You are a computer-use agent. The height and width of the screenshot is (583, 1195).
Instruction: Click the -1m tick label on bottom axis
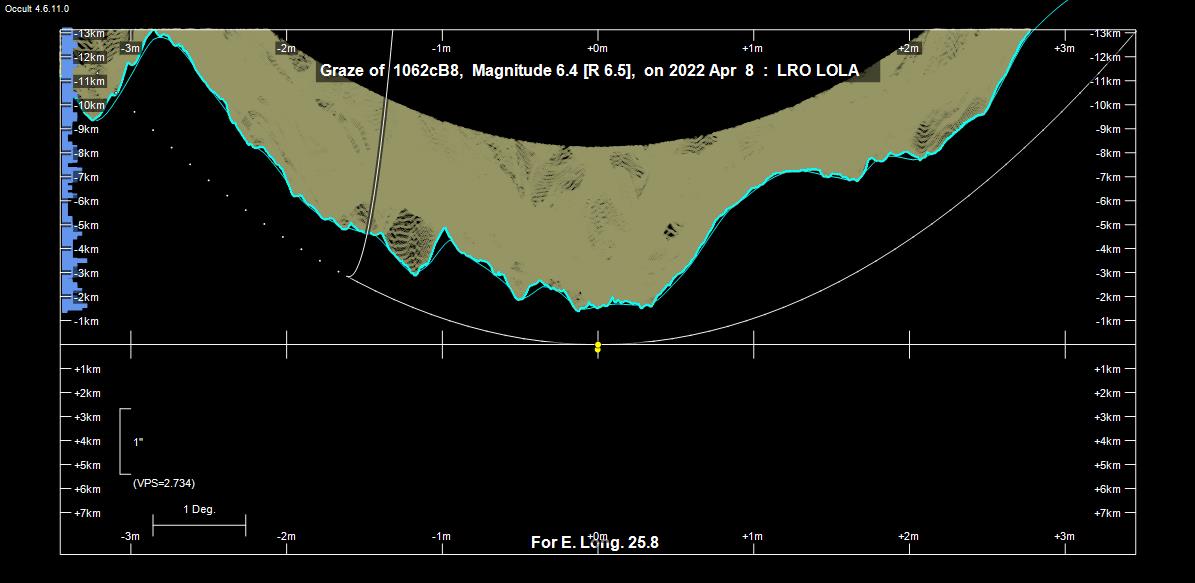tap(441, 537)
